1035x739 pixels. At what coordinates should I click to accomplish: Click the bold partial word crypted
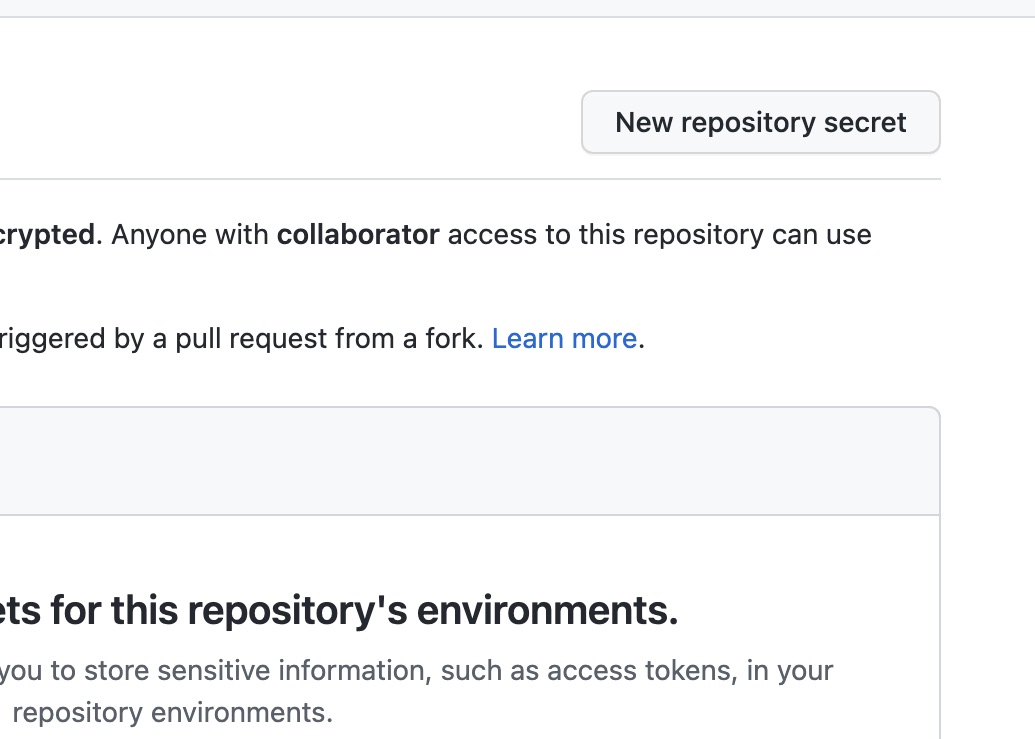47,235
